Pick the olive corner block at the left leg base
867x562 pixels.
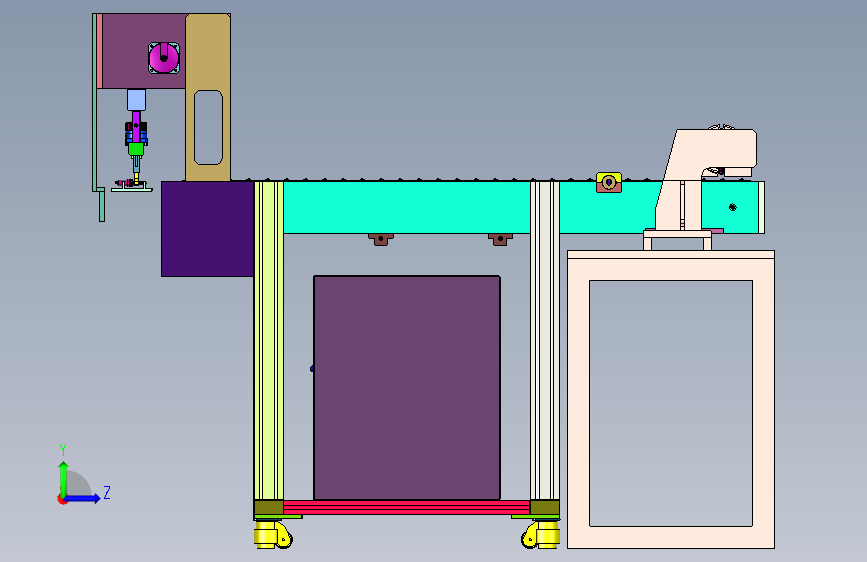click(269, 507)
